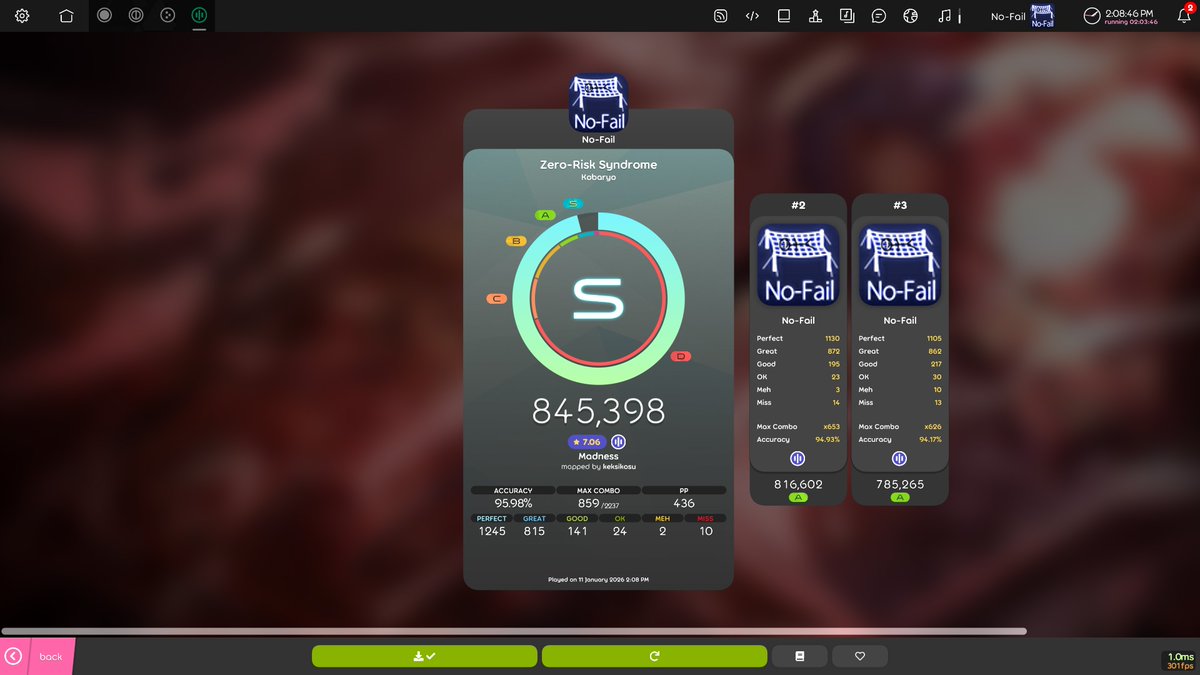The height and width of the screenshot is (675, 1200).
Task: Click the 2:08:46 PM toolbar clock
Action: pyautogui.click(x=1122, y=16)
